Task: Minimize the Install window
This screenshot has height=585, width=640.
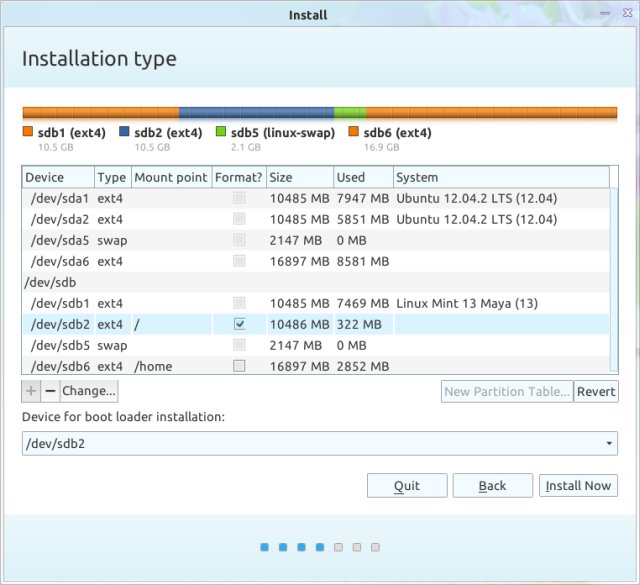Action: tap(605, 13)
